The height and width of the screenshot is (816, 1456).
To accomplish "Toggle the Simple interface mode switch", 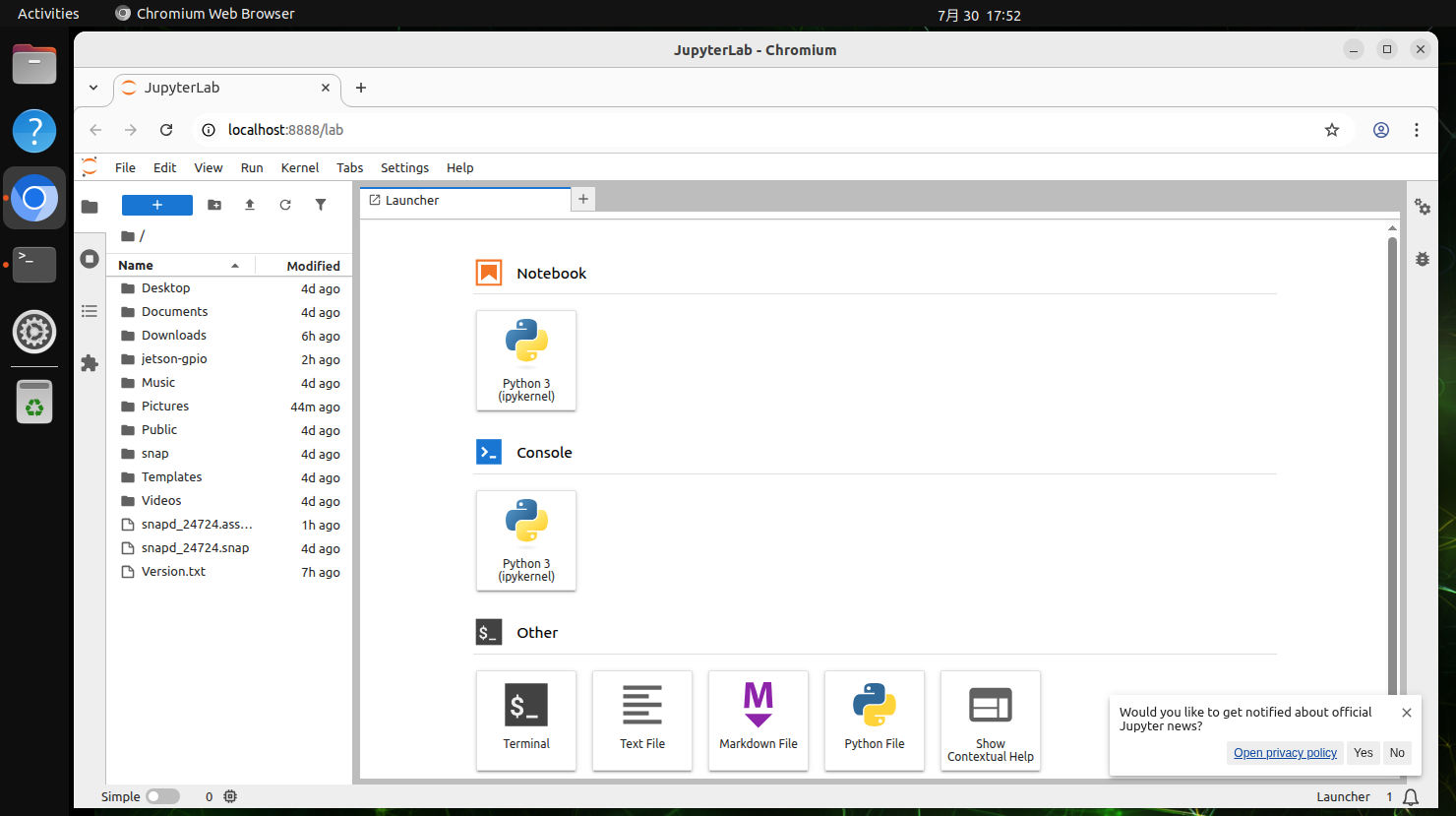I will pos(163,796).
